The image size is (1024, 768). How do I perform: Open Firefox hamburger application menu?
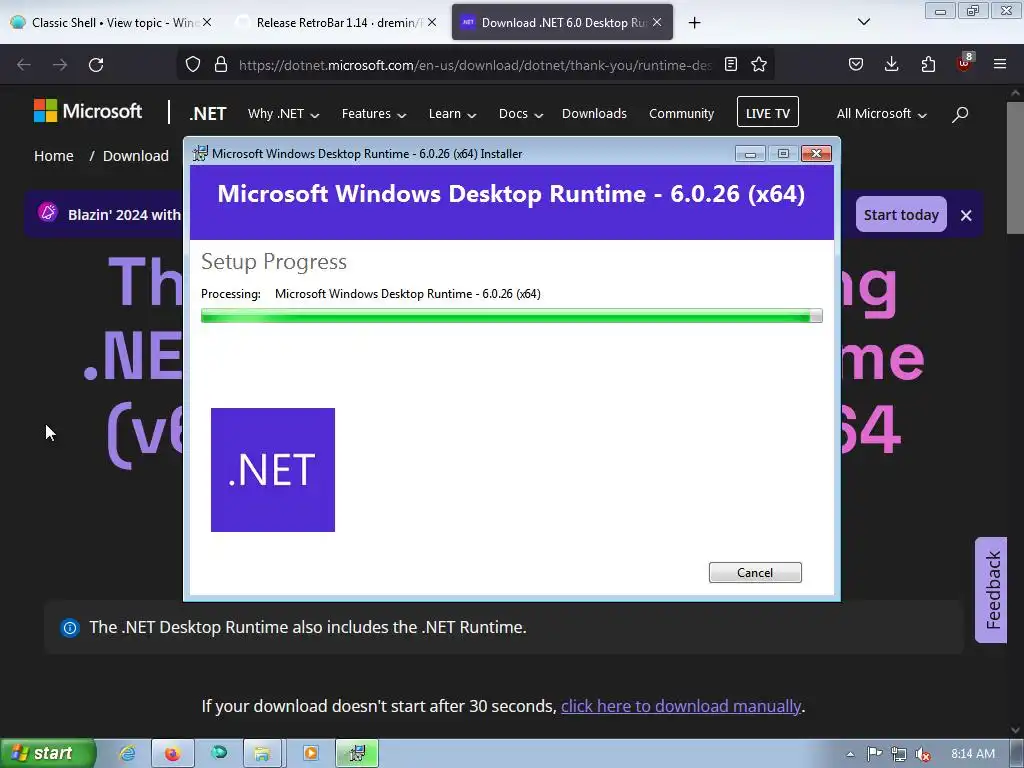click(1000, 64)
